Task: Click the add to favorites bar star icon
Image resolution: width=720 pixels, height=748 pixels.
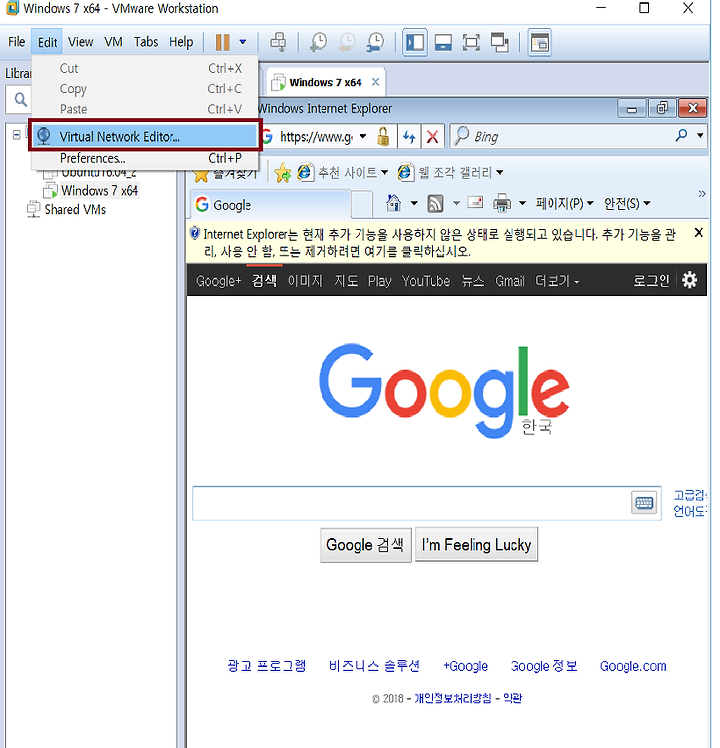Action: [282, 173]
